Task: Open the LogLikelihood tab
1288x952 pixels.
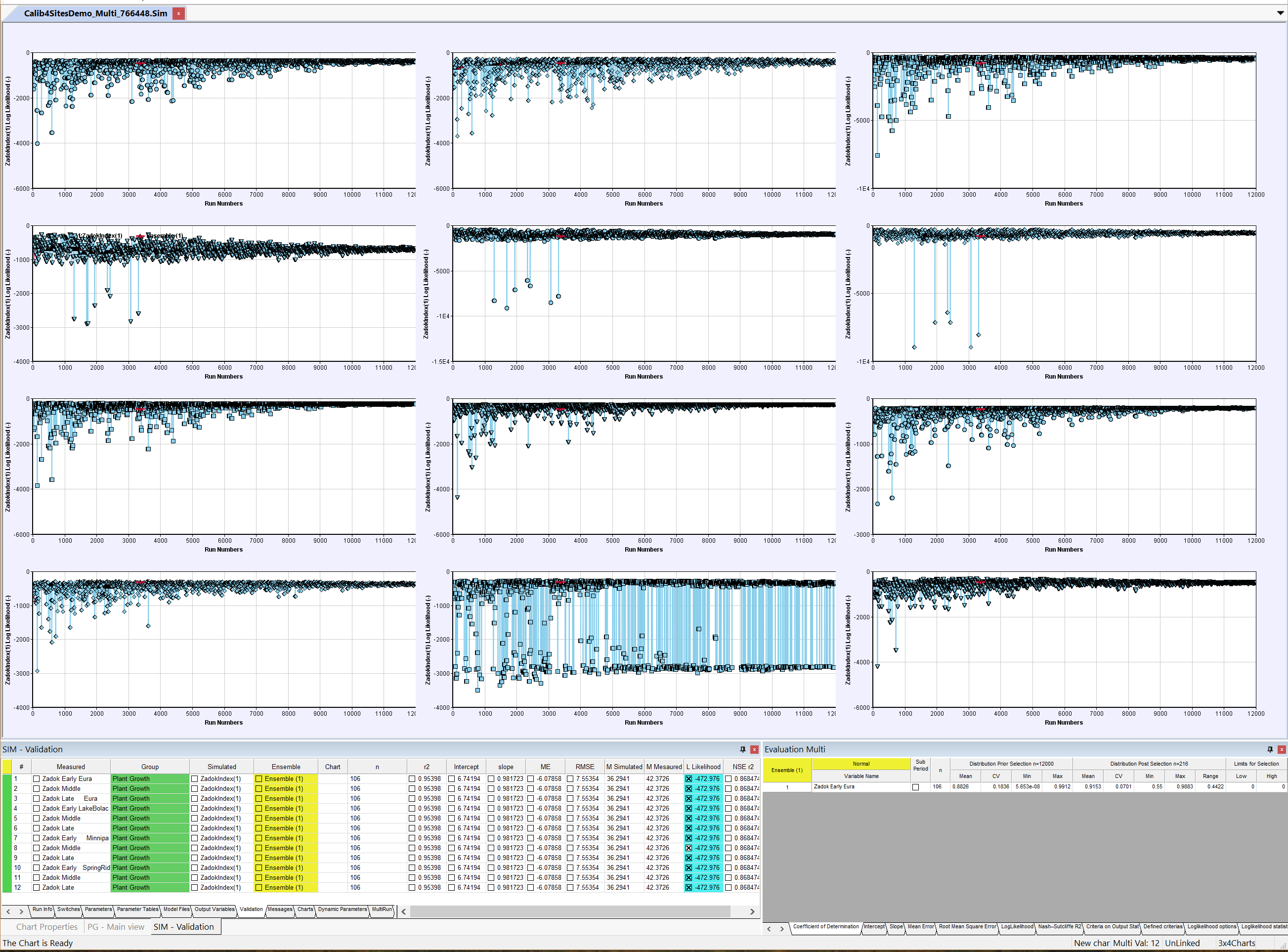Action: point(1017,927)
